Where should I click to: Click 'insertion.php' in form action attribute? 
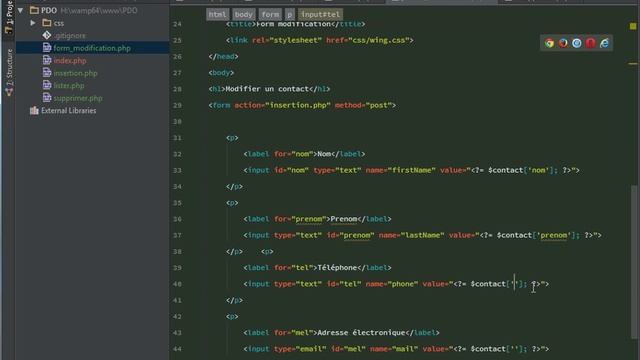pos(298,105)
